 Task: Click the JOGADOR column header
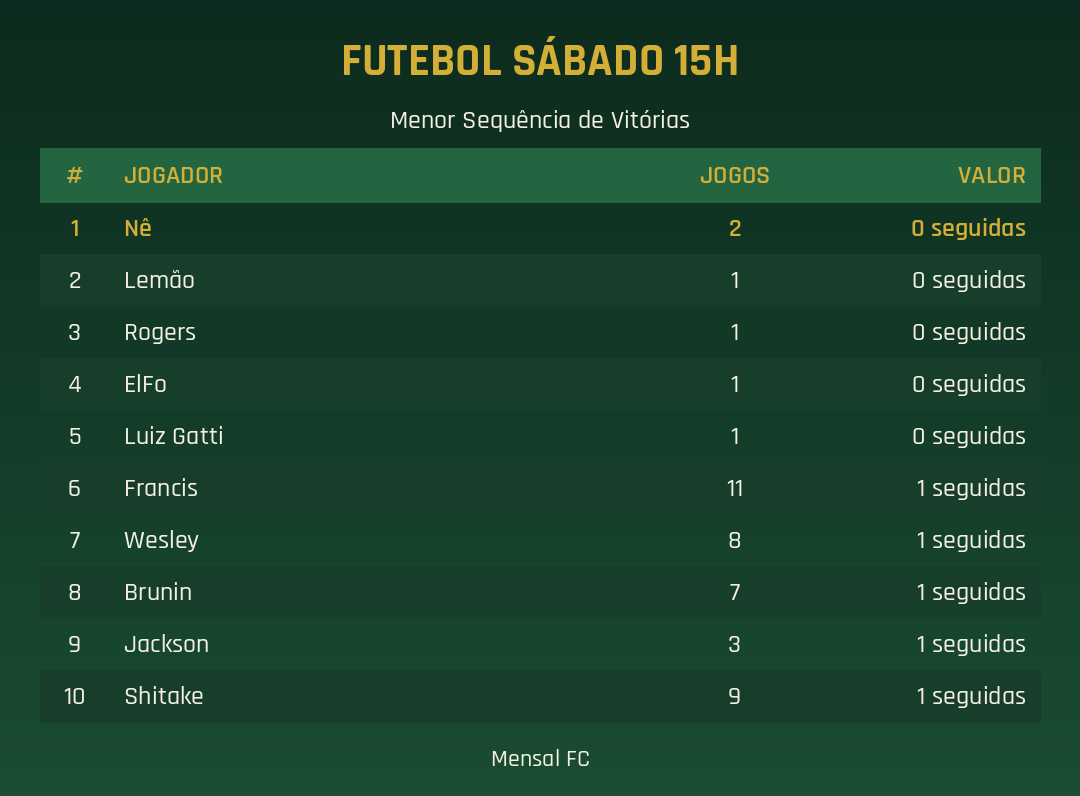(174, 176)
